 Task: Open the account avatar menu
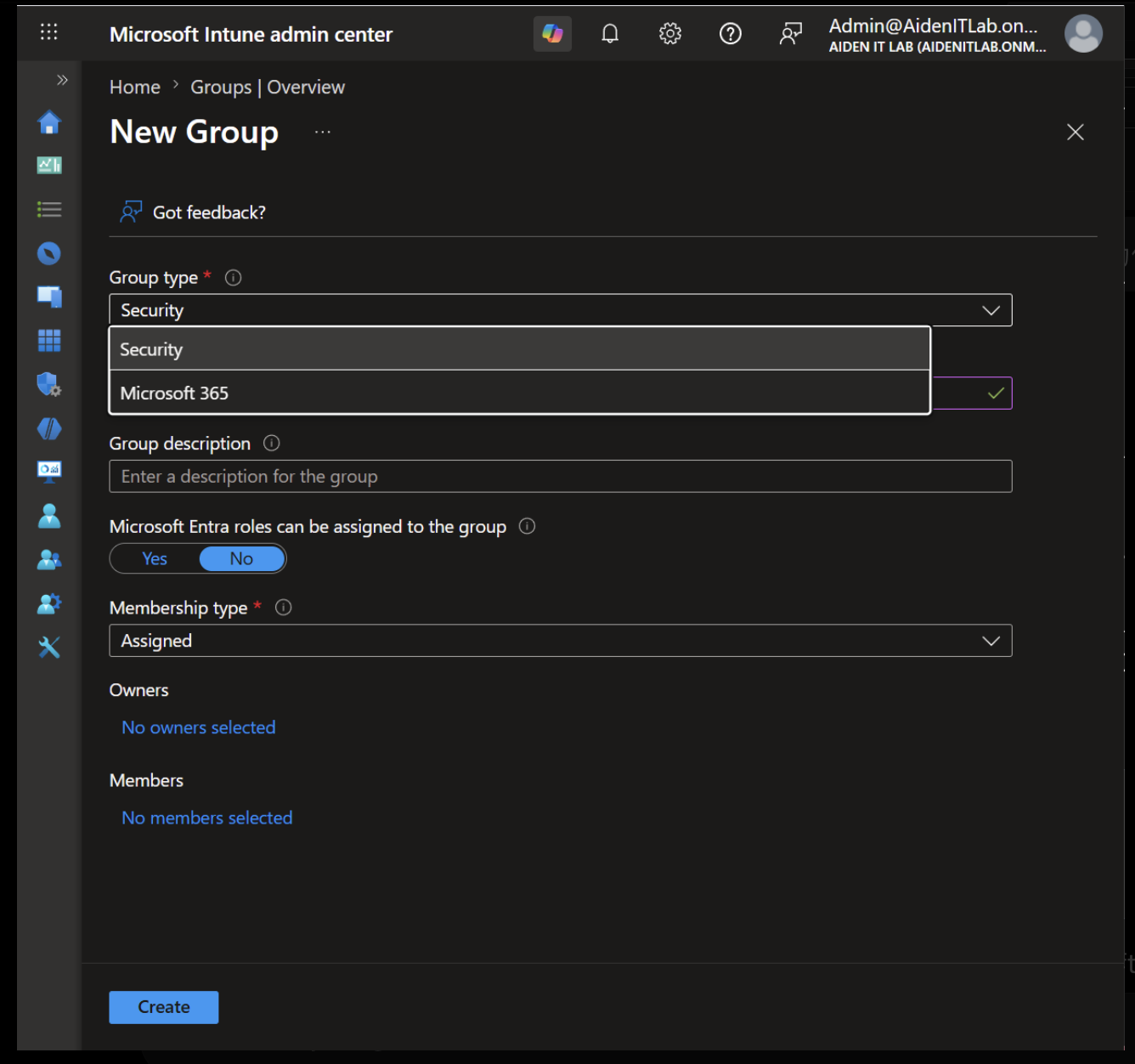tap(1083, 34)
